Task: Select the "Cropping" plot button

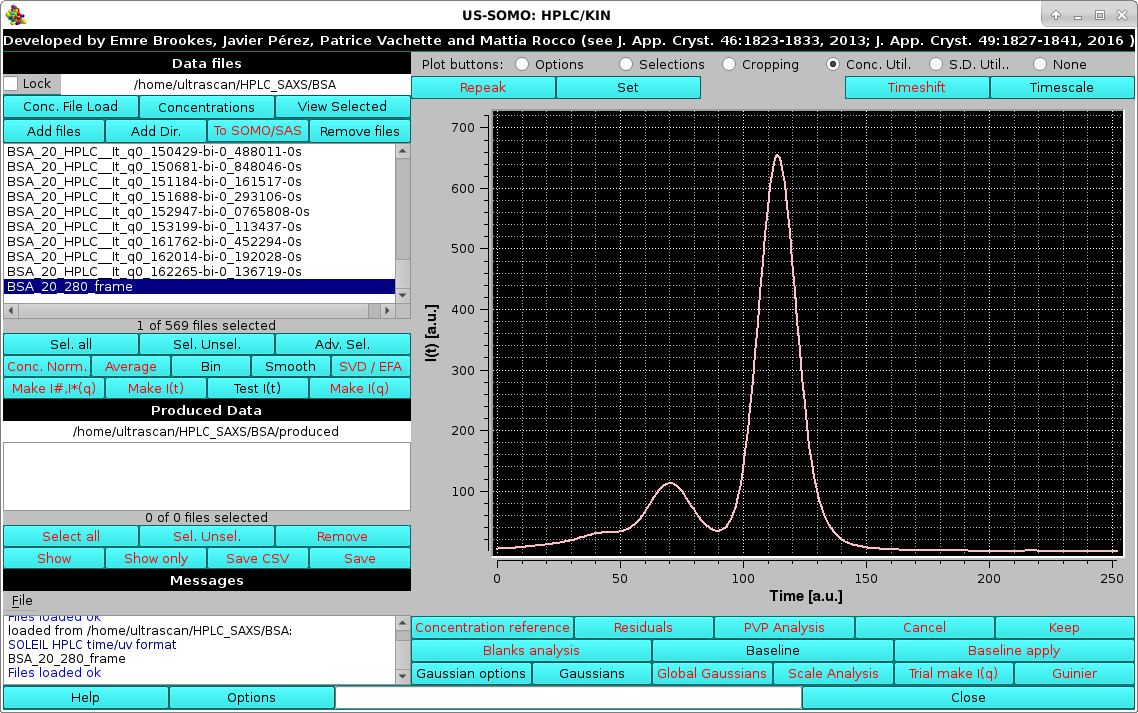Action: point(728,65)
